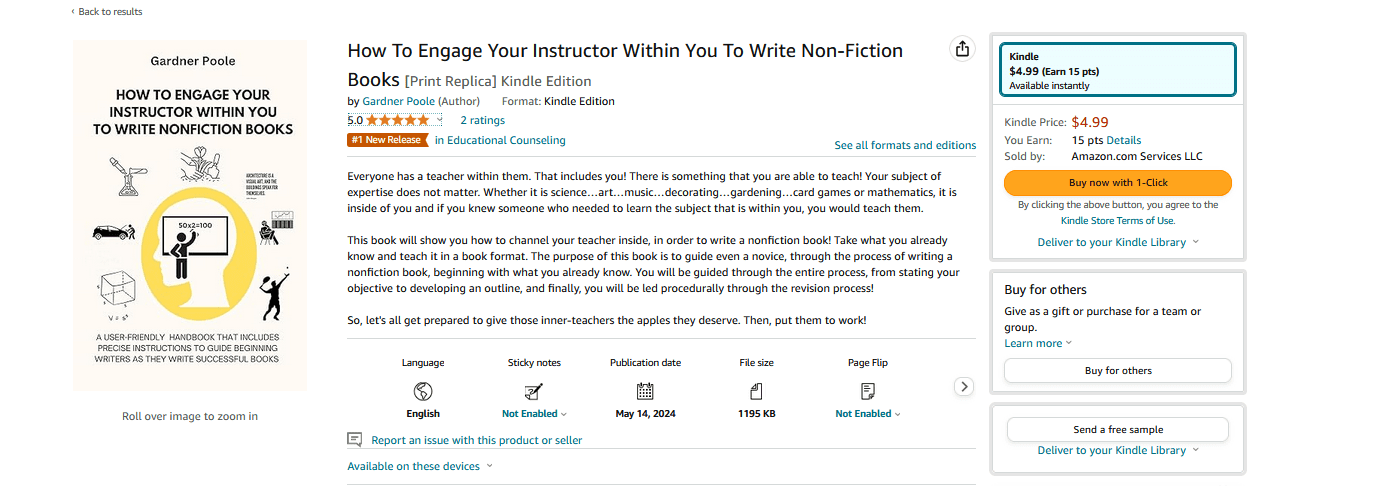This screenshot has height=486, width=1385.
Task: Click the Language globe icon
Action: pyautogui.click(x=423, y=391)
